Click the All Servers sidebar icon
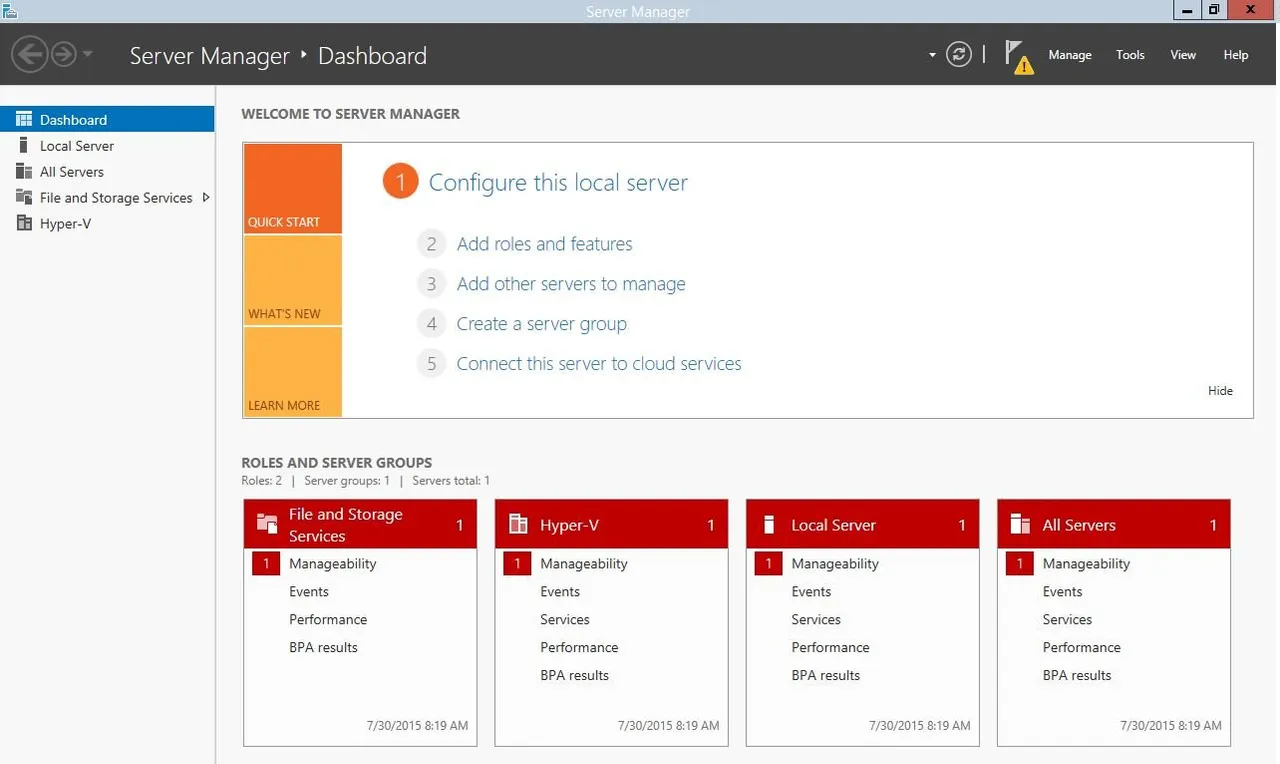This screenshot has width=1280, height=764. point(24,171)
